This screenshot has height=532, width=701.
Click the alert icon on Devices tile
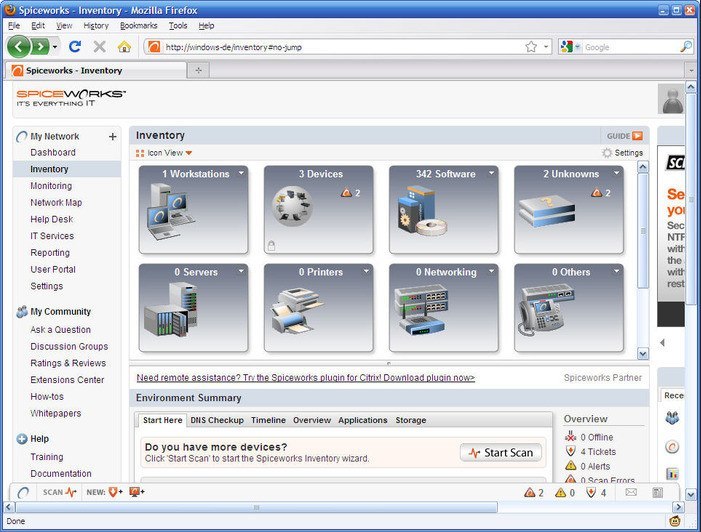click(x=346, y=193)
